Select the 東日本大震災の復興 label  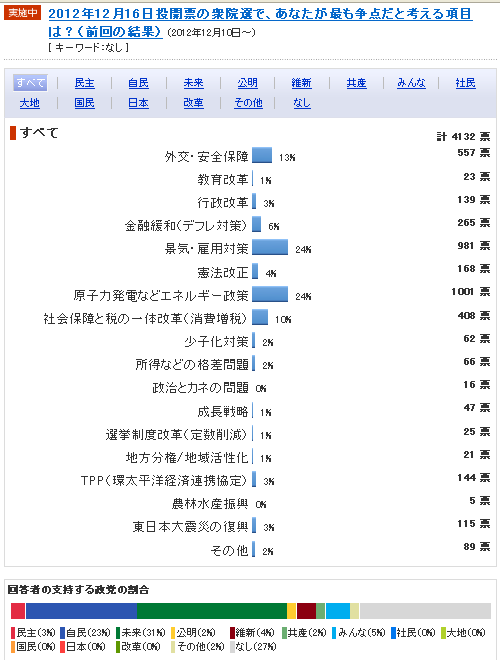[x=190, y=527]
